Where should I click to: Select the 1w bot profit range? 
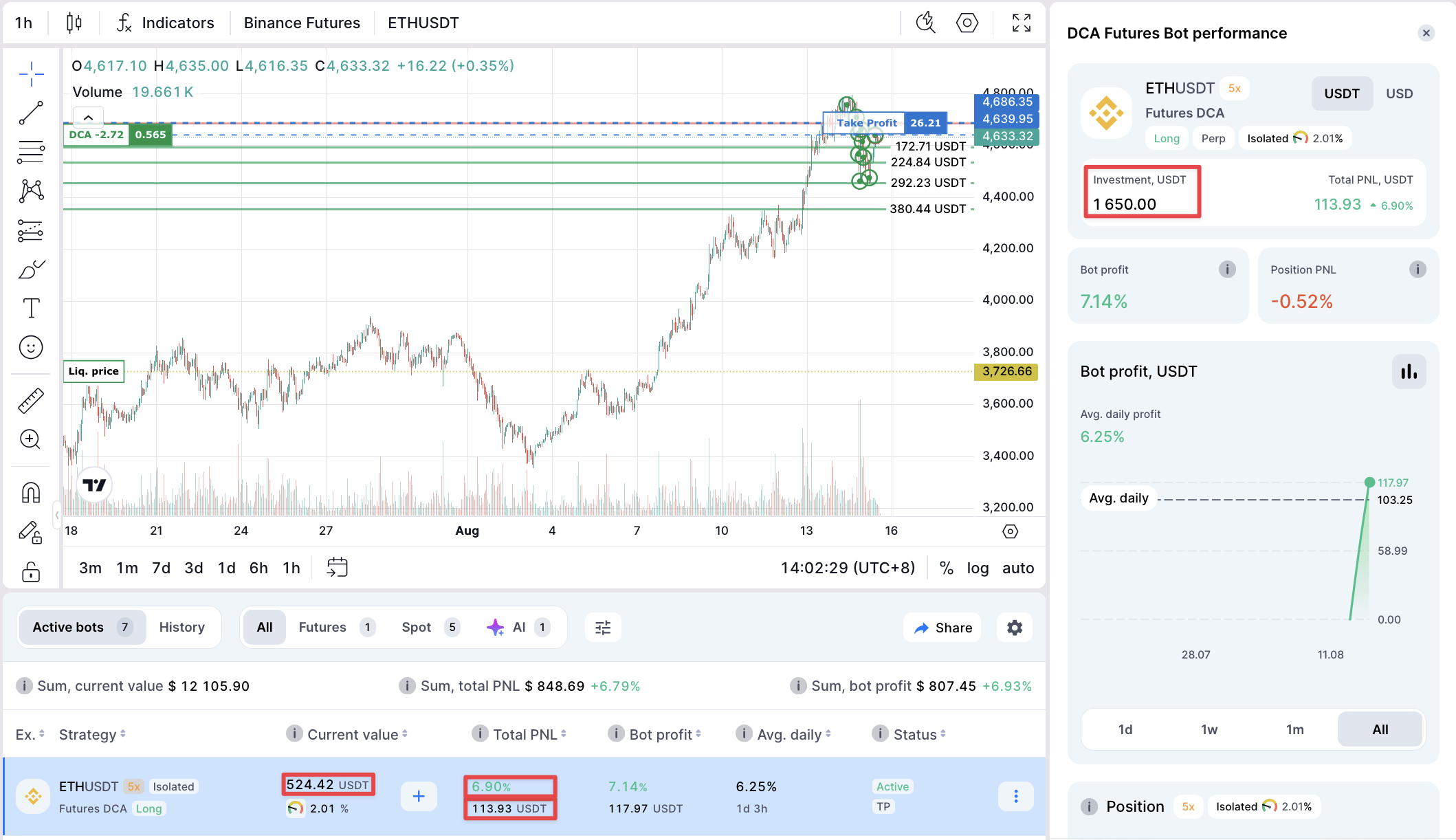1209,729
